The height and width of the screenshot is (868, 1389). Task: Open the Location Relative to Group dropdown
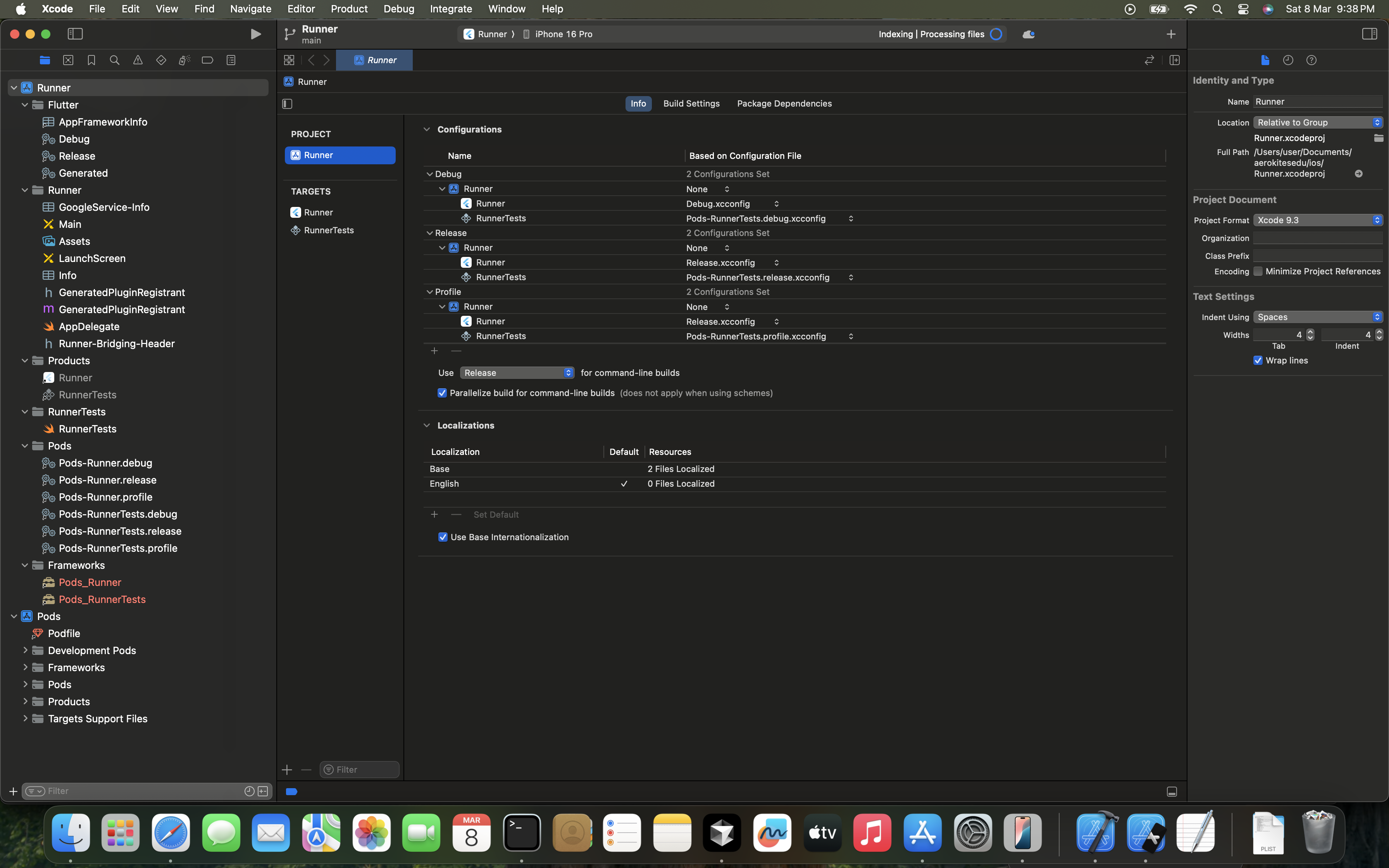click(1318, 122)
